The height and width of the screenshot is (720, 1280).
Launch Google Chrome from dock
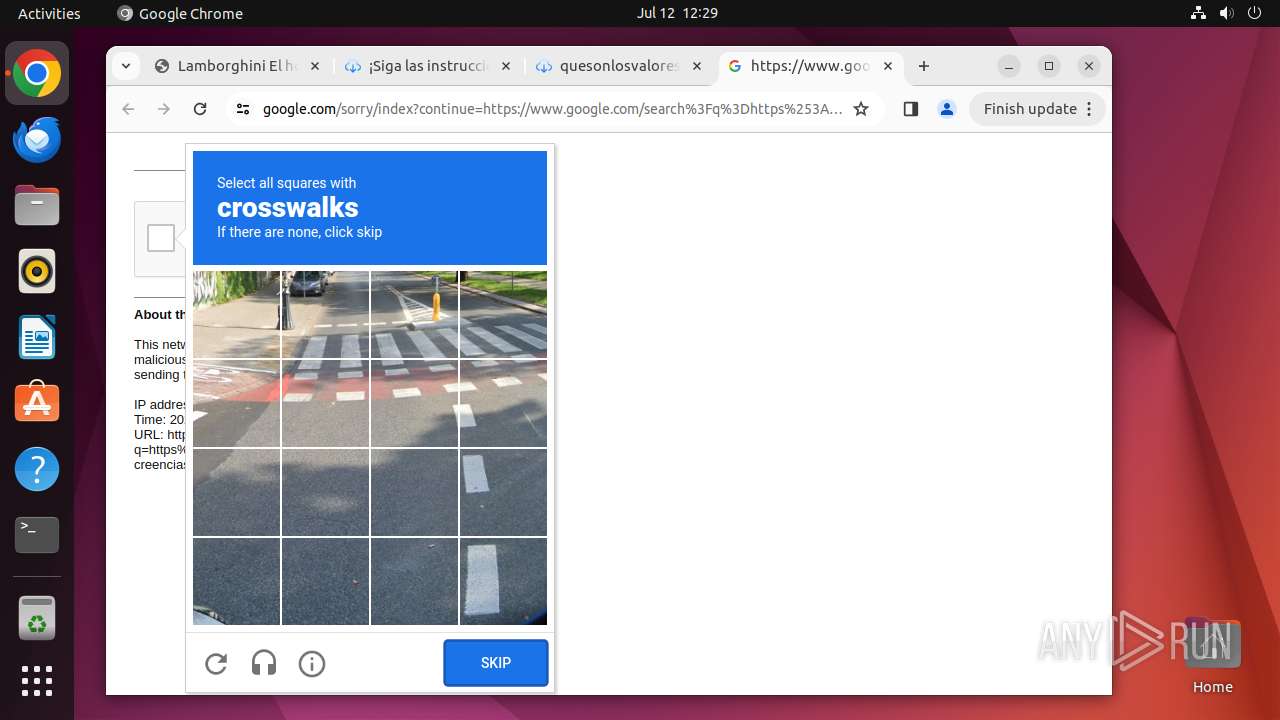37,73
